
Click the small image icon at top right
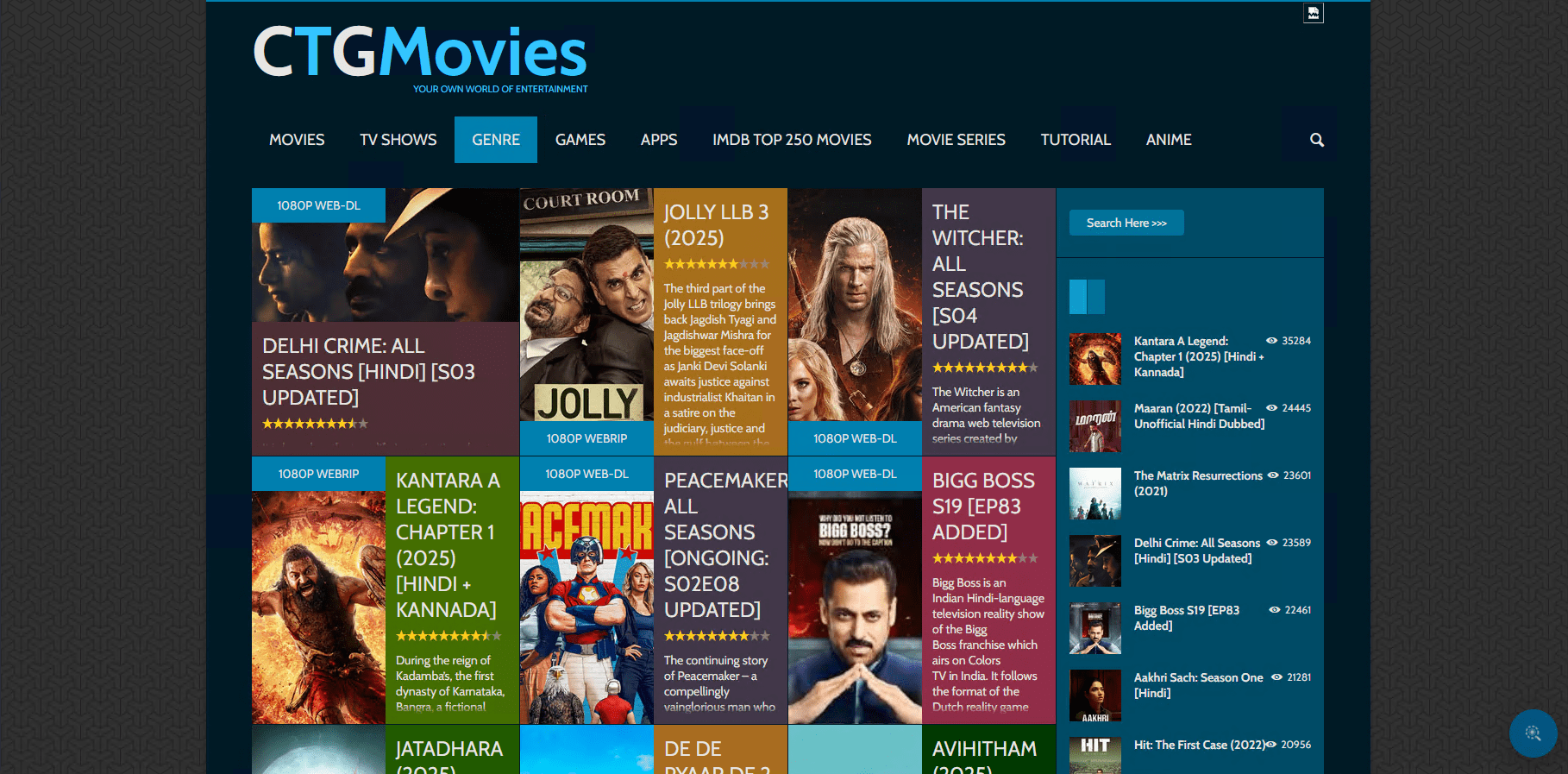click(1313, 13)
